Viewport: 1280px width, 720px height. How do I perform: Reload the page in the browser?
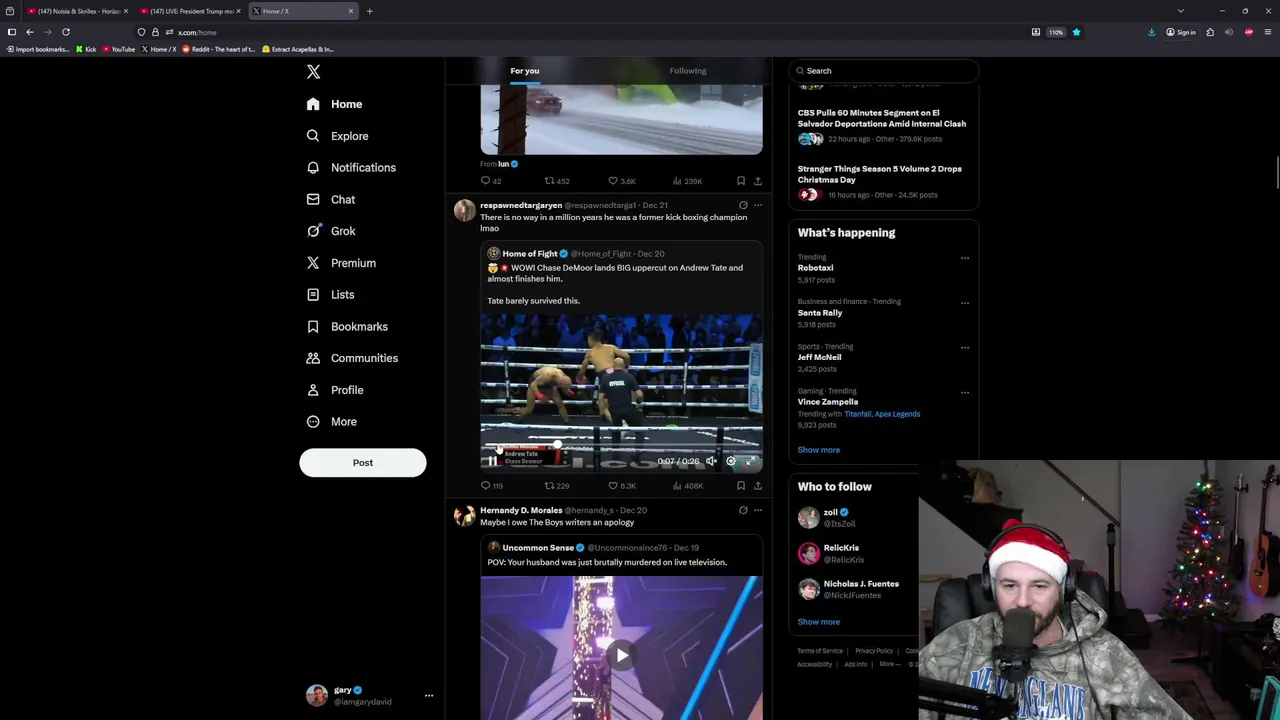[66, 32]
